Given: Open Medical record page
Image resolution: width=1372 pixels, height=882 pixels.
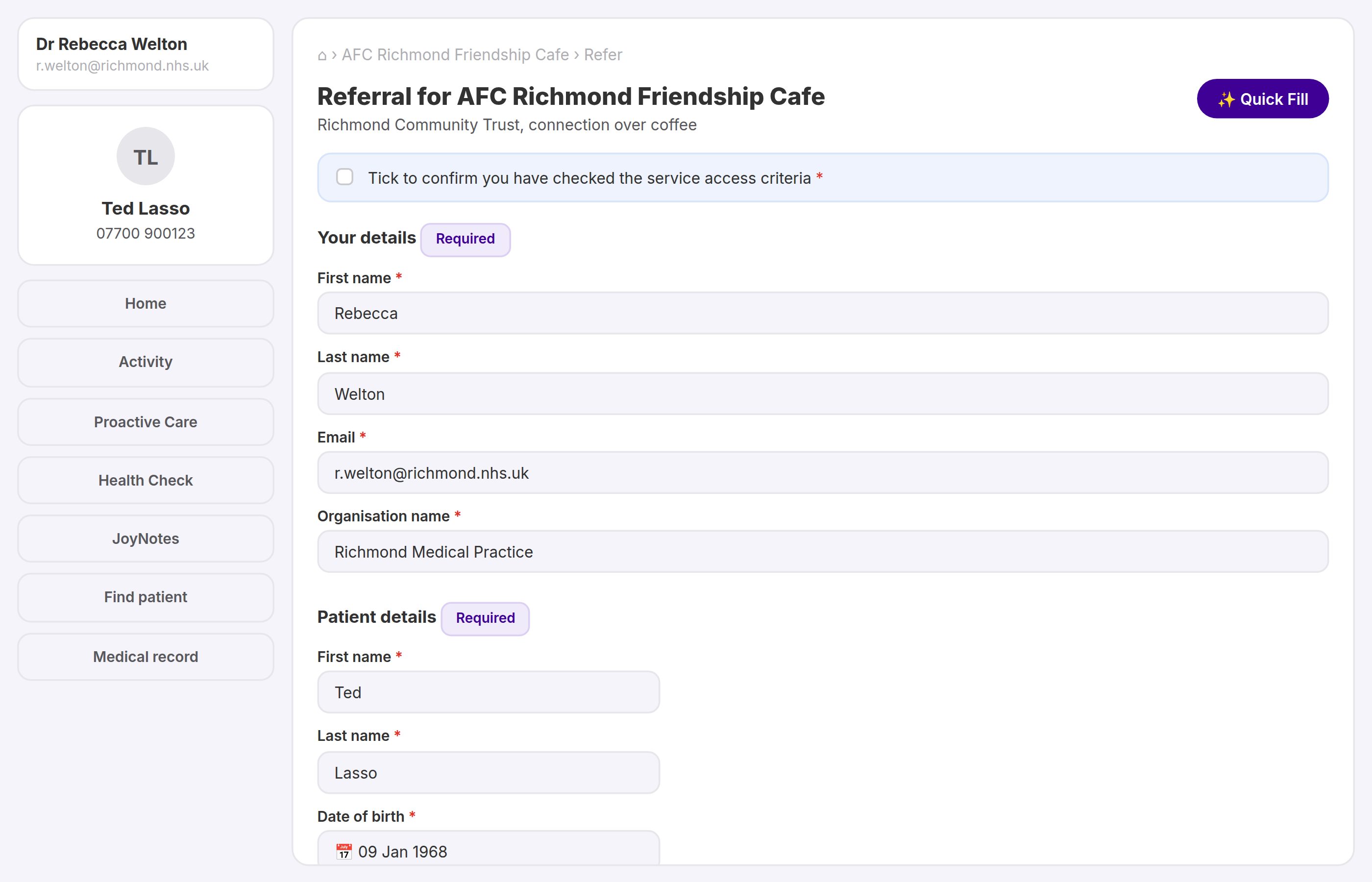Looking at the screenshot, I should tap(146, 657).
